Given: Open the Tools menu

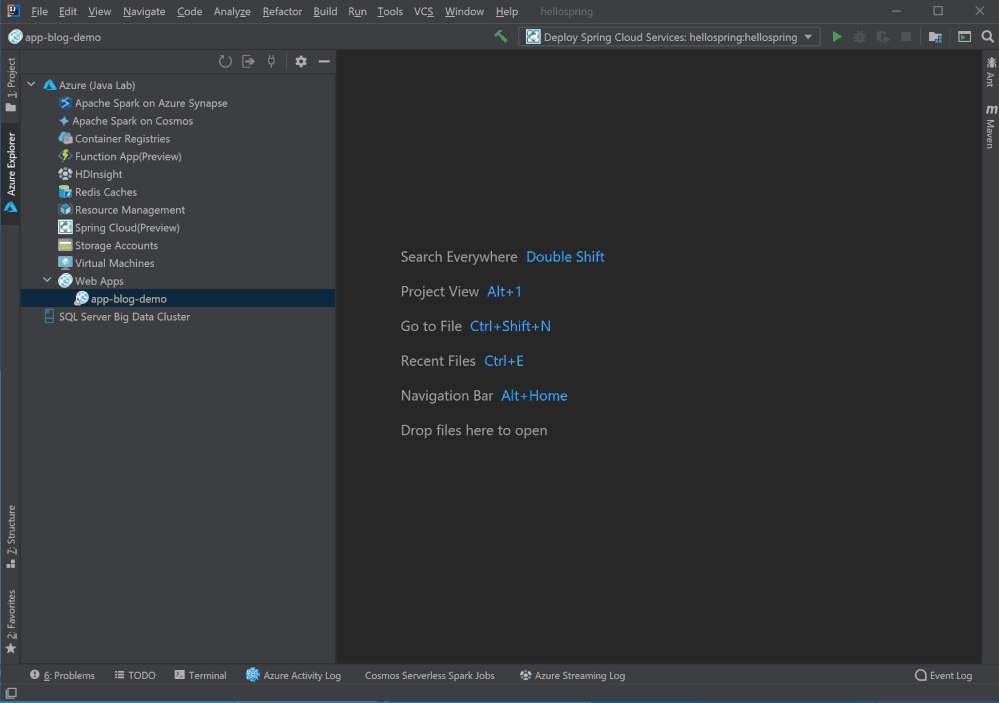Looking at the screenshot, I should point(390,11).
